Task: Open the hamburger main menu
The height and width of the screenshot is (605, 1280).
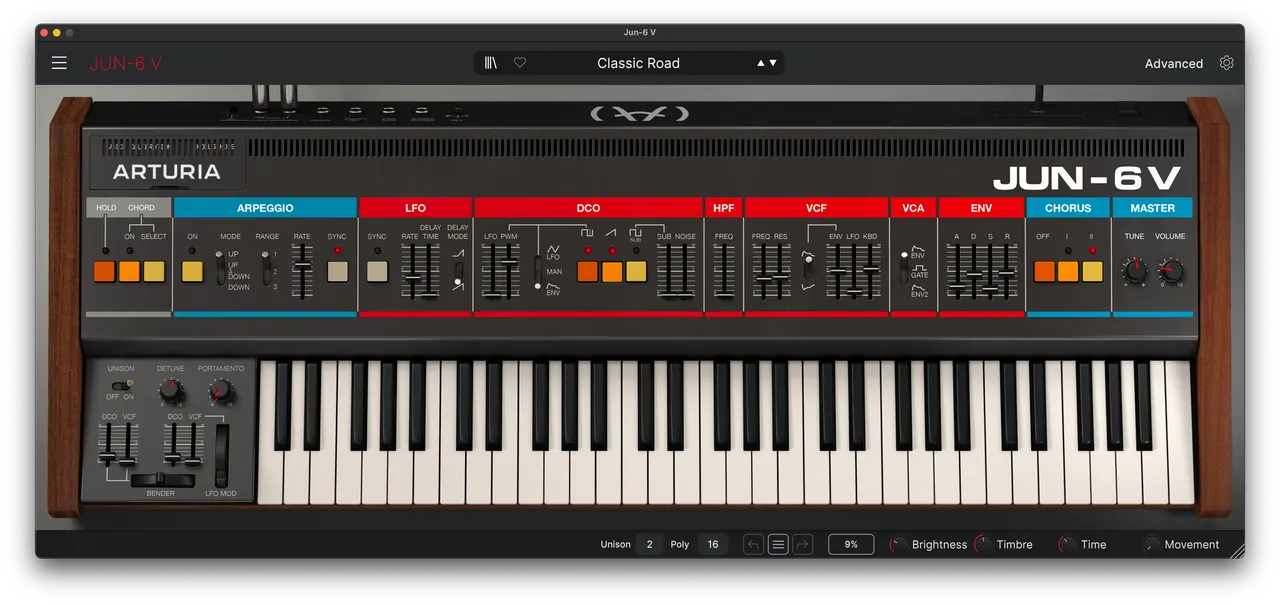Action: (x=59, y=63)
